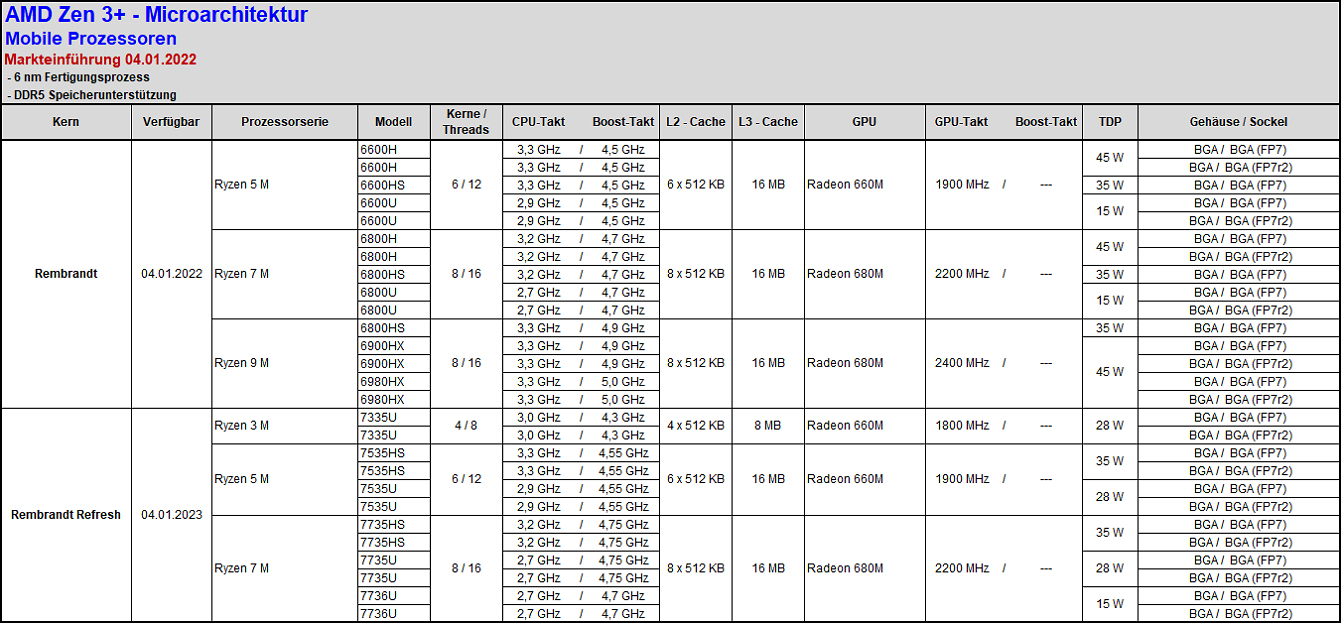Click the 'Prozessorserie' column header

[285, 122]
